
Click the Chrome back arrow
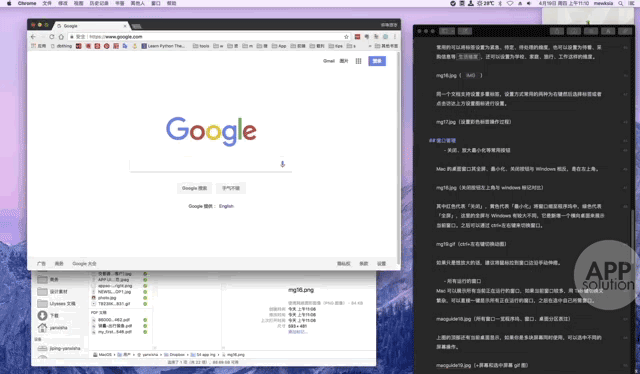point(33,37)
